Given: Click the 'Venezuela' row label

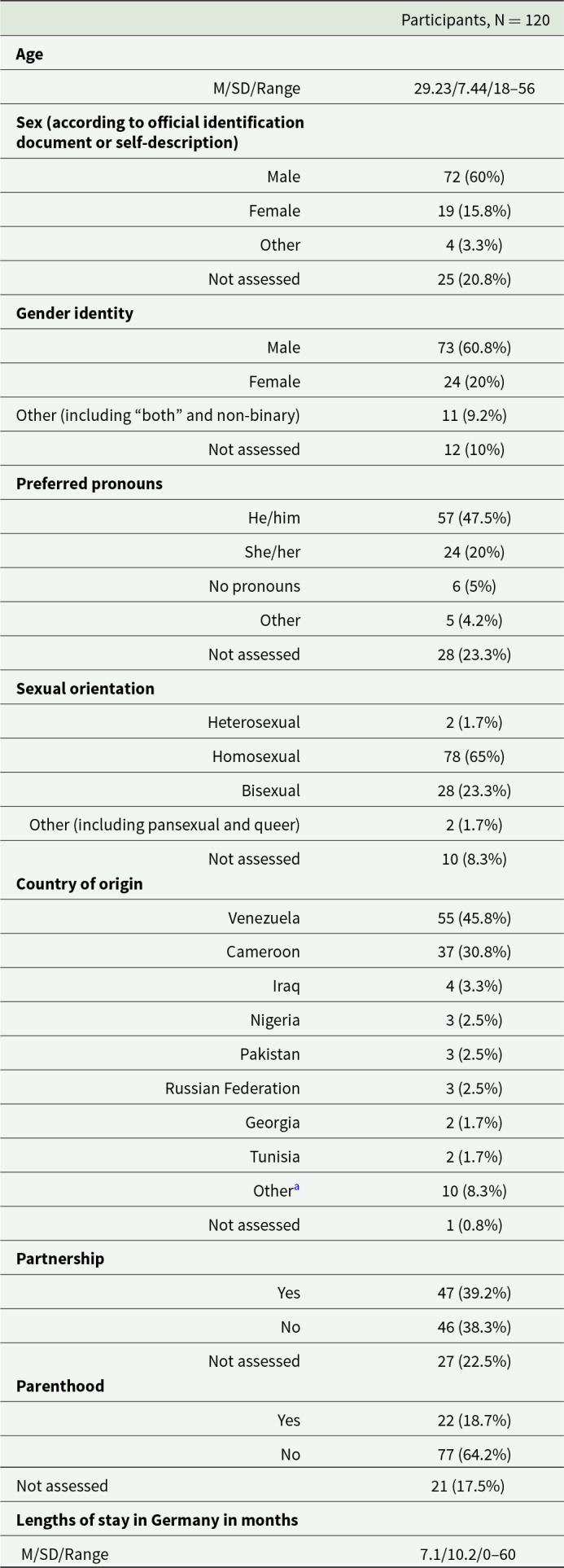Looking at the screenshot, I should point(264,918).
